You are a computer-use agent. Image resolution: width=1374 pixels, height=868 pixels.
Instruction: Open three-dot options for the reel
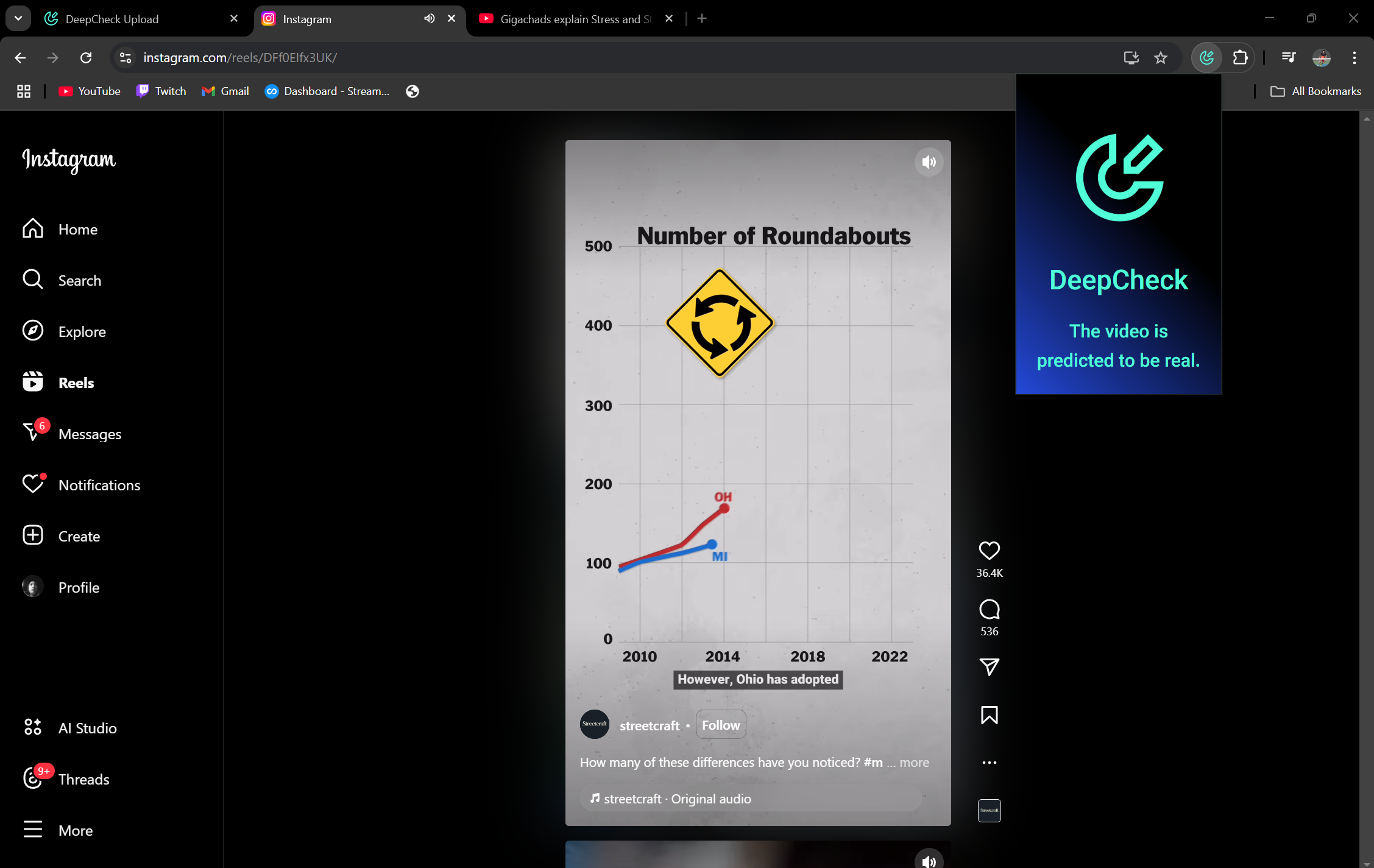[989, 763]
